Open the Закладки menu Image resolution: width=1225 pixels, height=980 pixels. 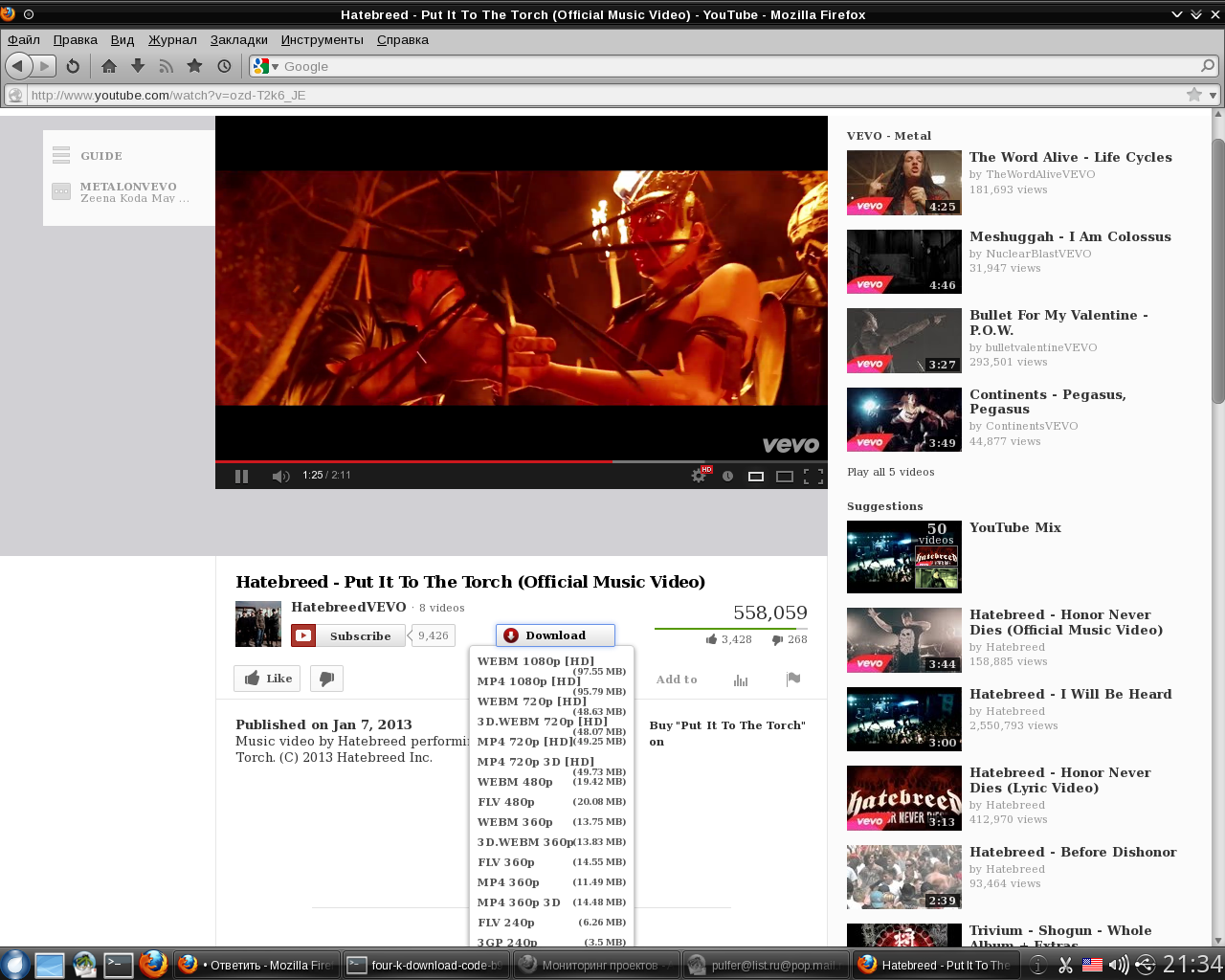pyautogui.click(x=239, y=39)
